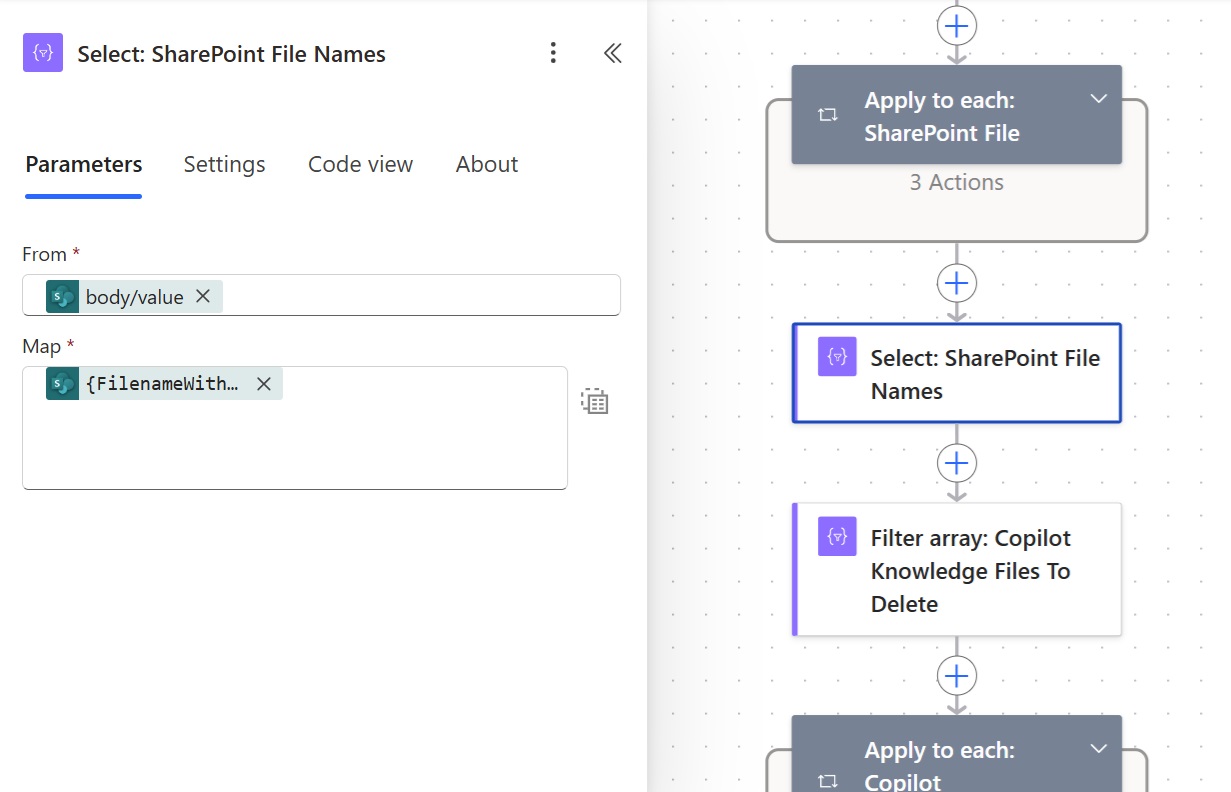Open the About tab

(x=487, y=164)
